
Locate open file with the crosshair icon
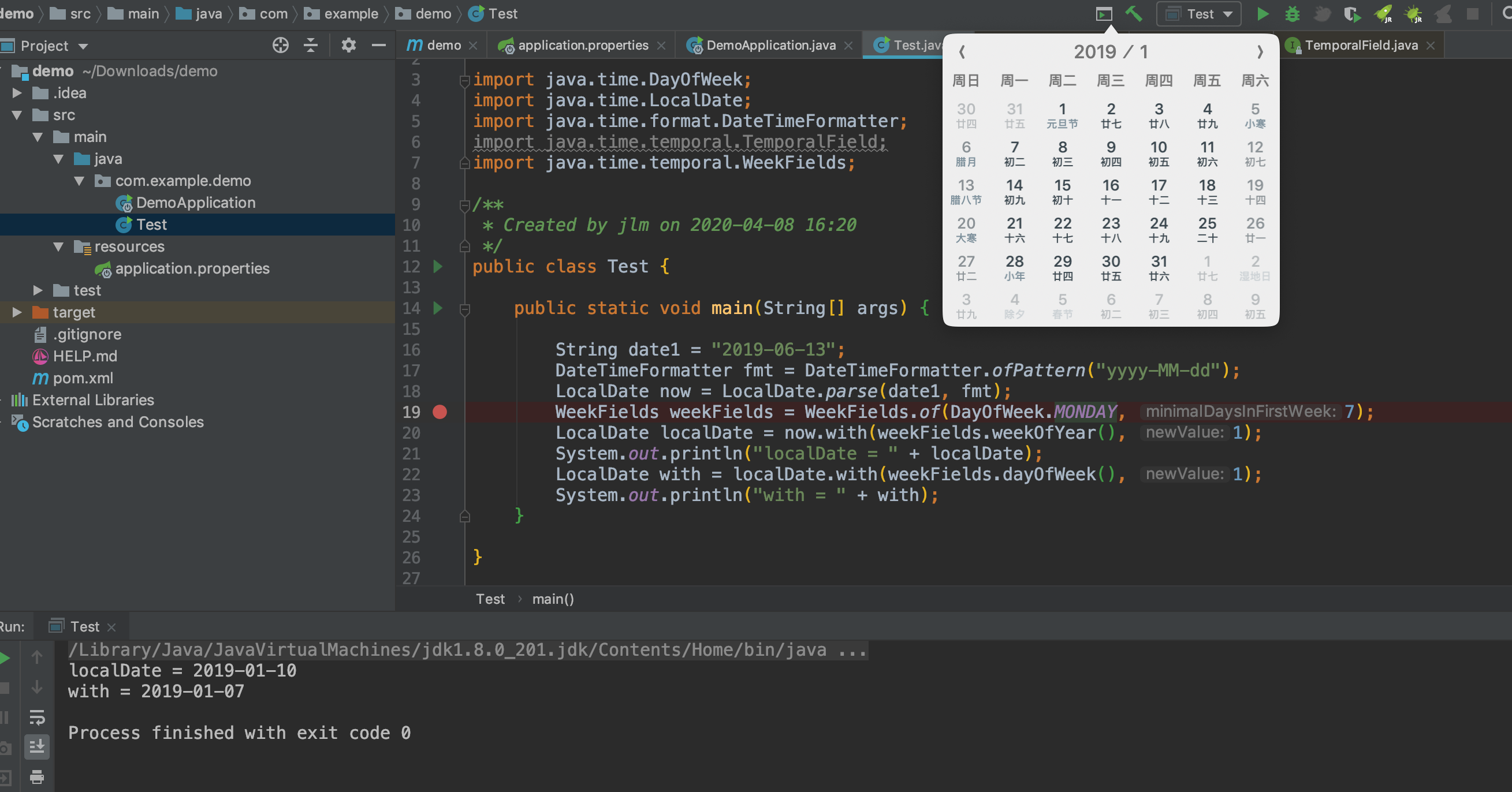(x=281, y=45)
